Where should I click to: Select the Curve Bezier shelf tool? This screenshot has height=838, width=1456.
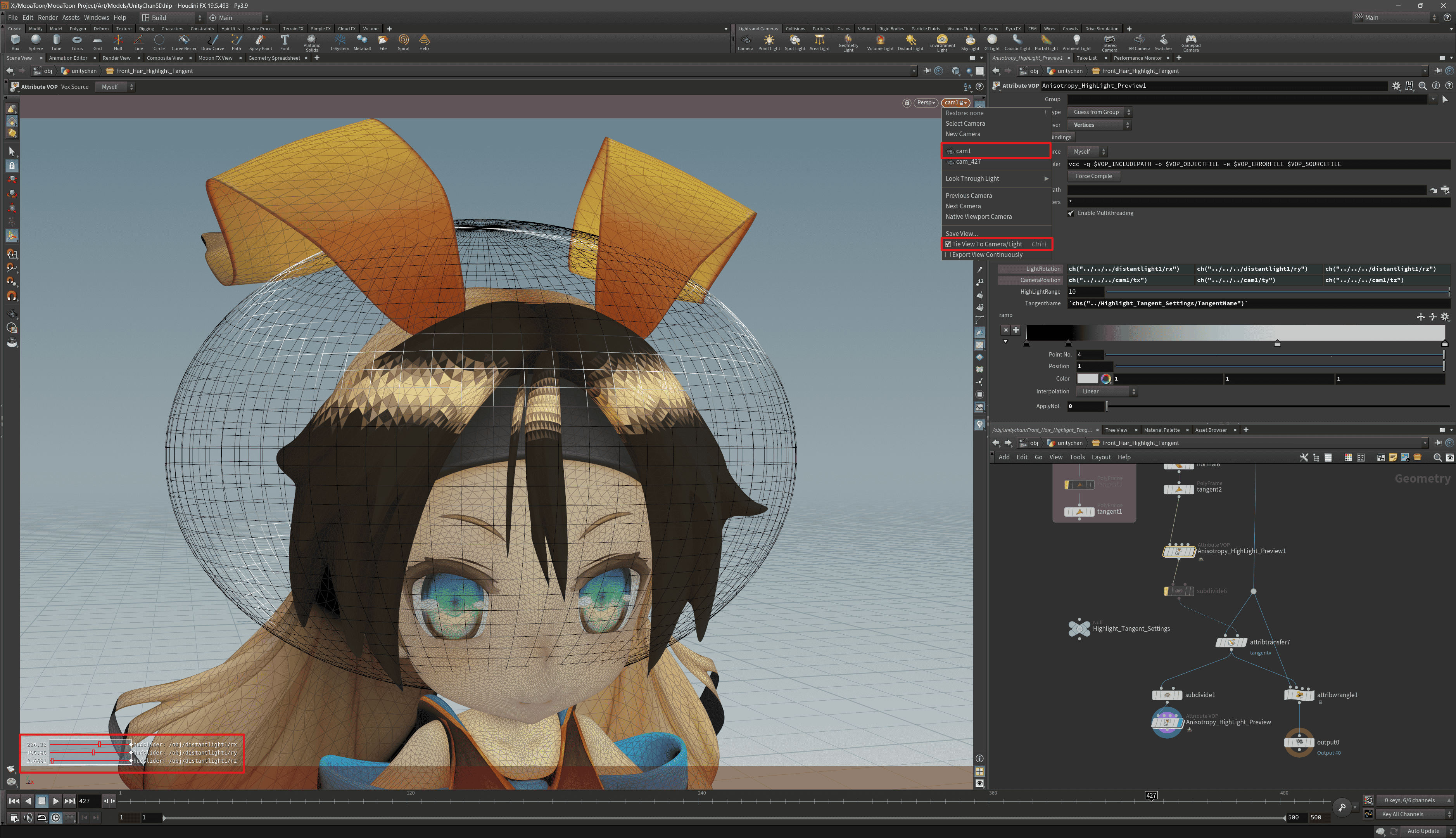[184, 42]
